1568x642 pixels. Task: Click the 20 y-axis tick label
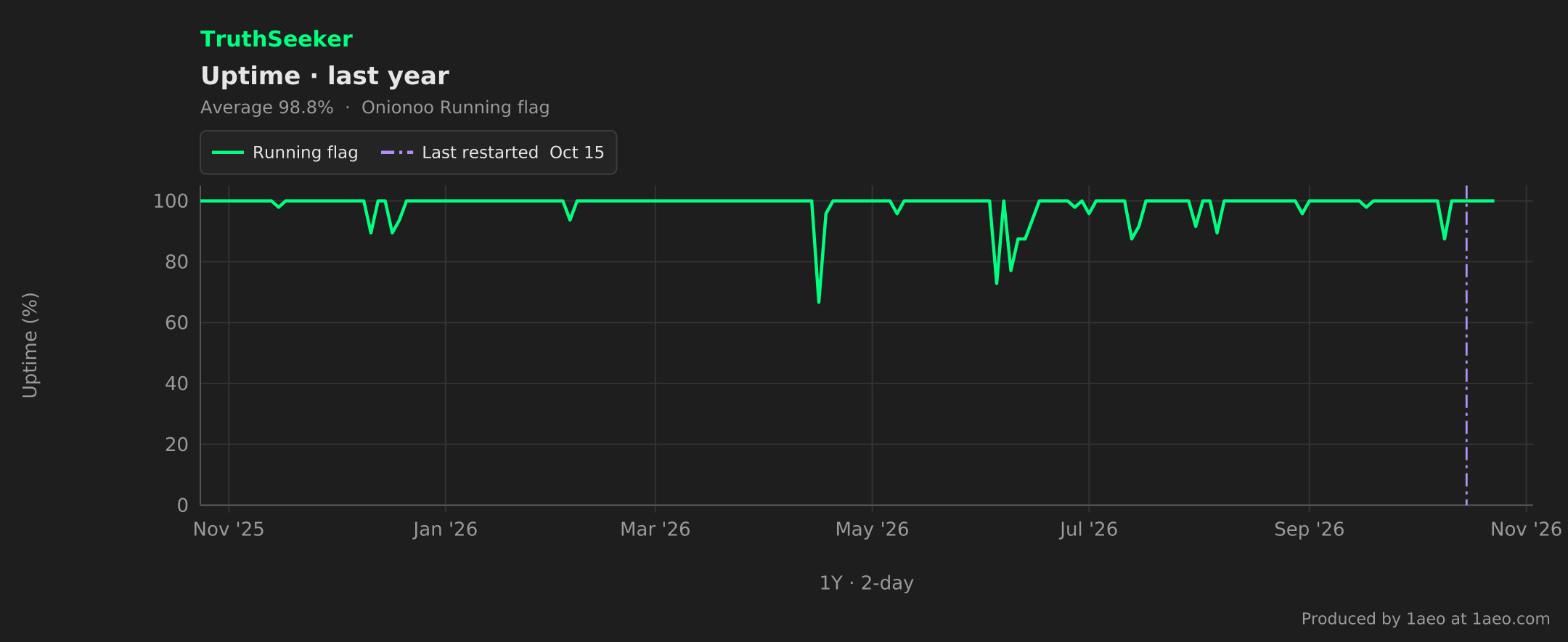176,444
